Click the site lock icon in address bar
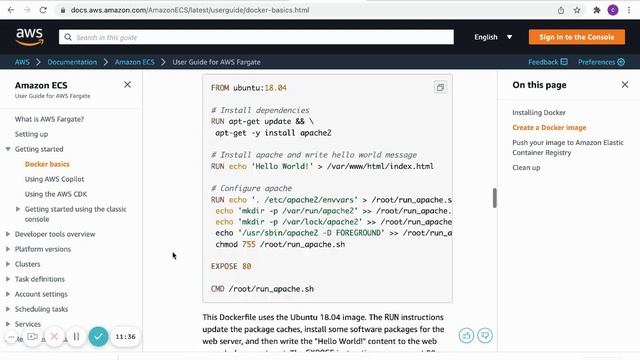This screenshot has height=360, width=640. 63,10
